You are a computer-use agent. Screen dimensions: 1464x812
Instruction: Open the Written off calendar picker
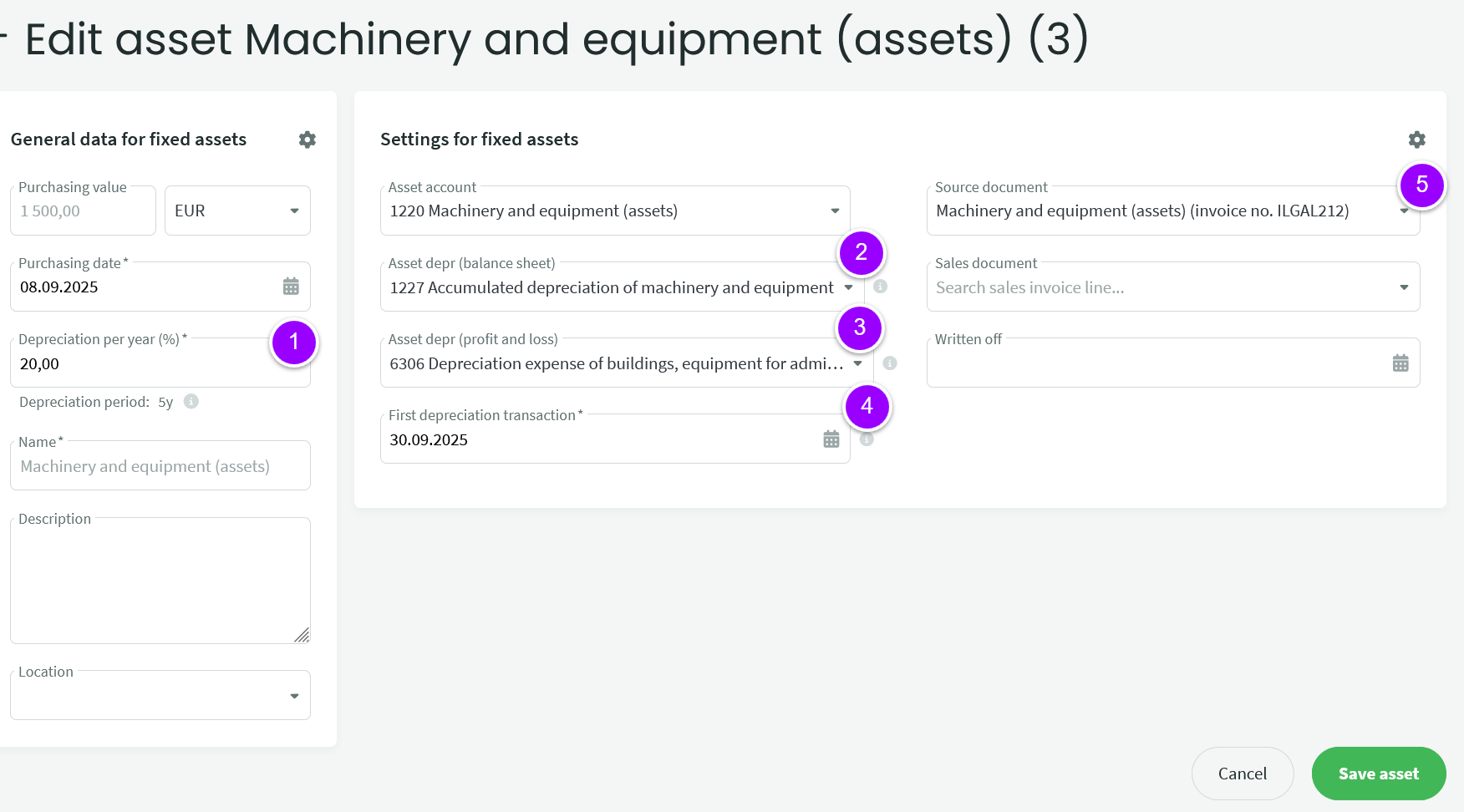[1400, 363]
